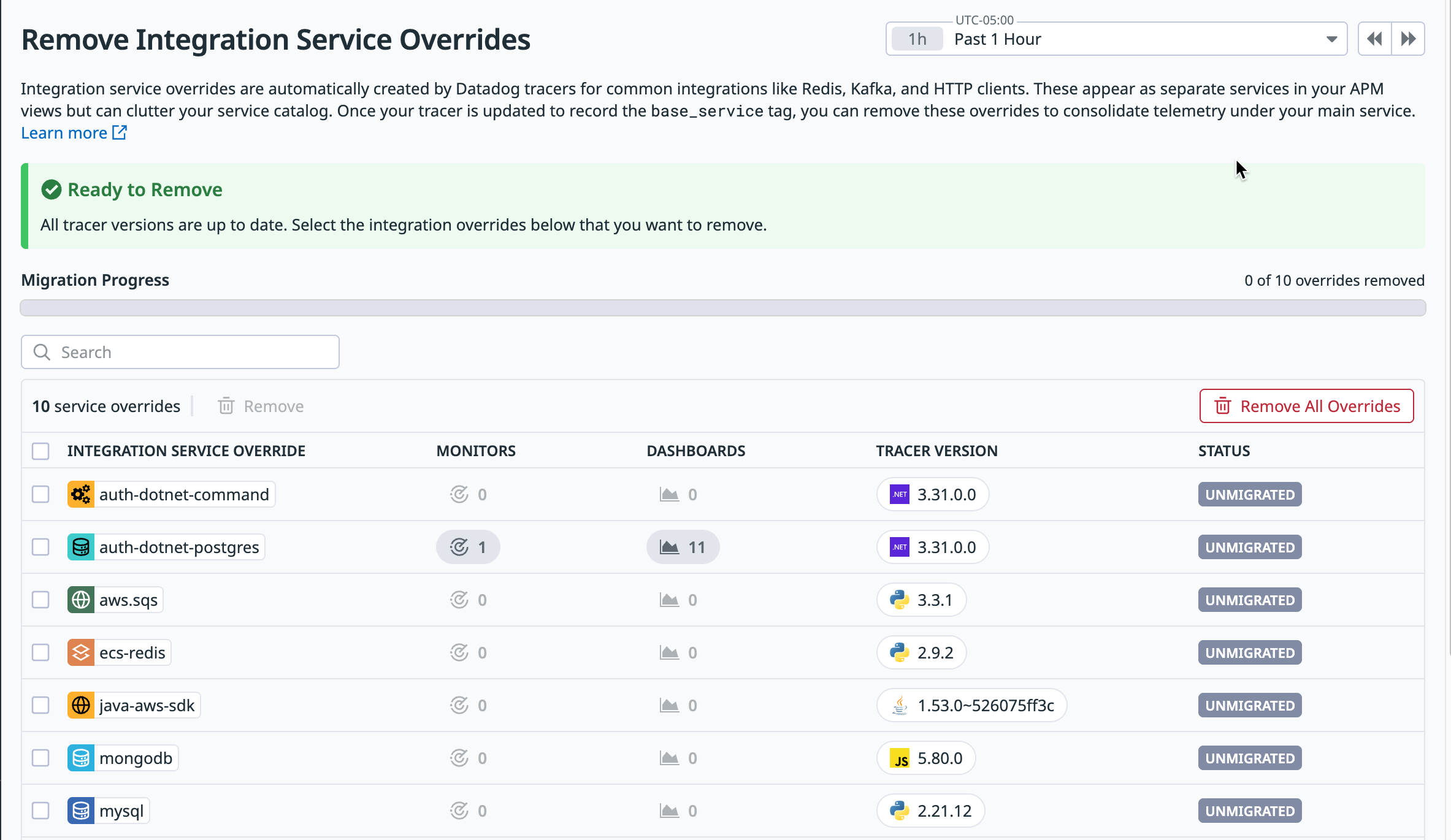This screenshot has height=840, width=1451.
Task: Click the Remove All Overrides button
Action: 1306,406
